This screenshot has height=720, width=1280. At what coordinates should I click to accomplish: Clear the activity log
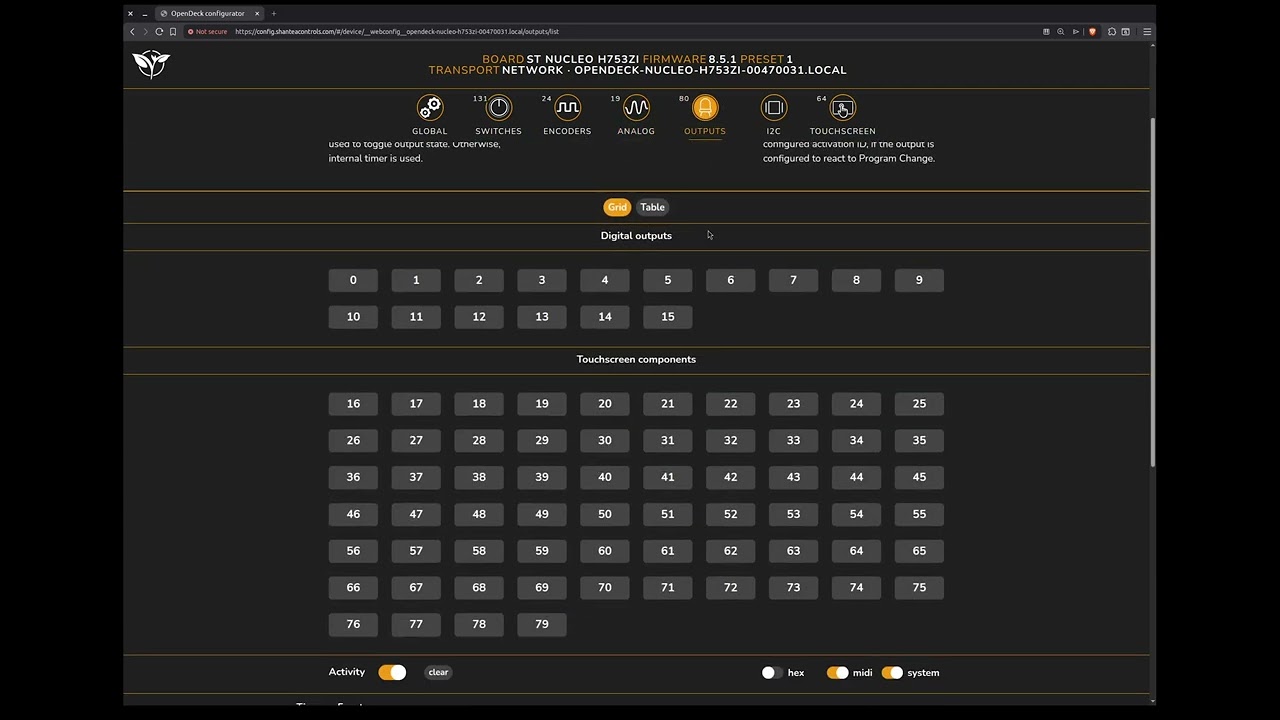tap(438, 672)
